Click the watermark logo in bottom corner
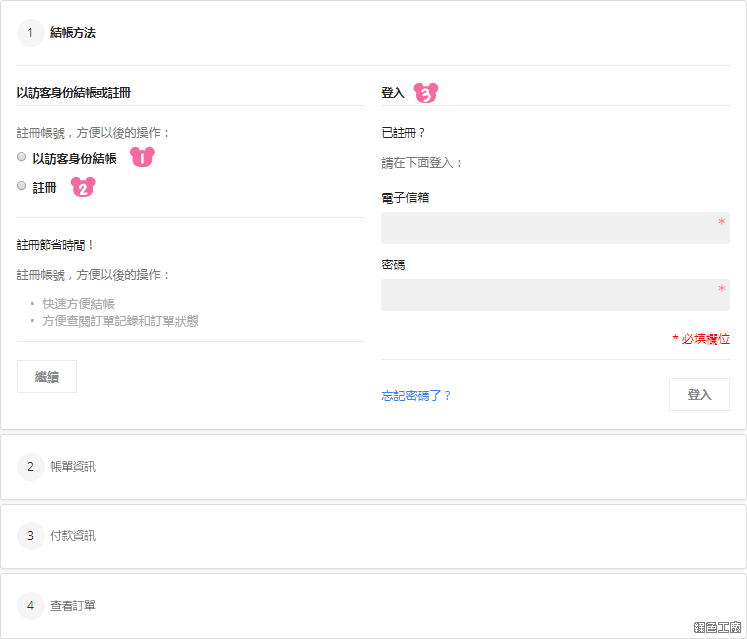 click(x=717, y=627)
